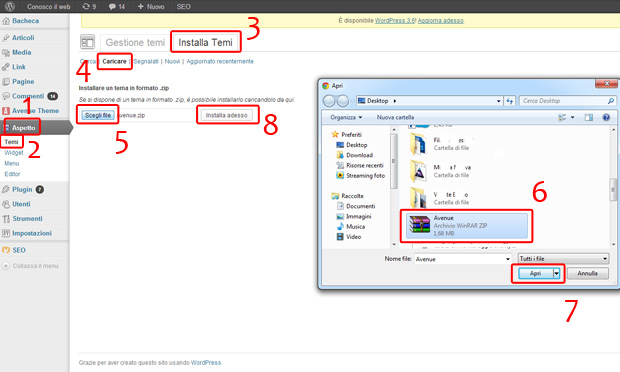The height and width of the screenshot is (372, 620).
Task: Refresh the Desktop folder view
Action: tap(509, 101)
